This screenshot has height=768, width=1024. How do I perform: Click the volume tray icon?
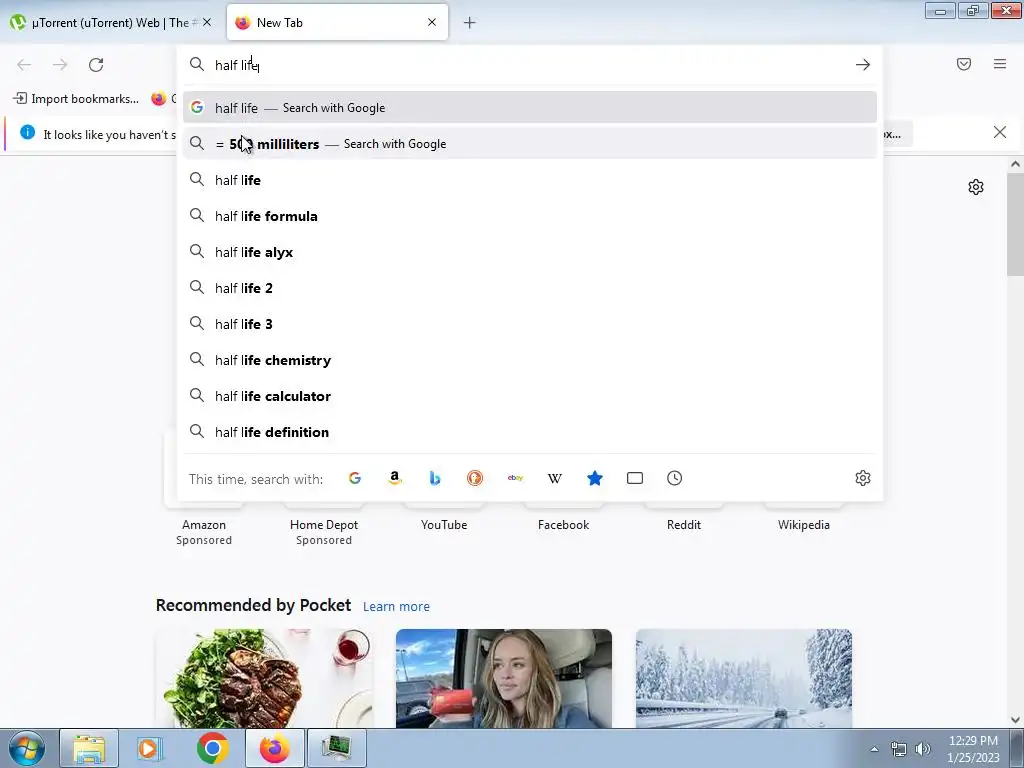tap(923, 749)
